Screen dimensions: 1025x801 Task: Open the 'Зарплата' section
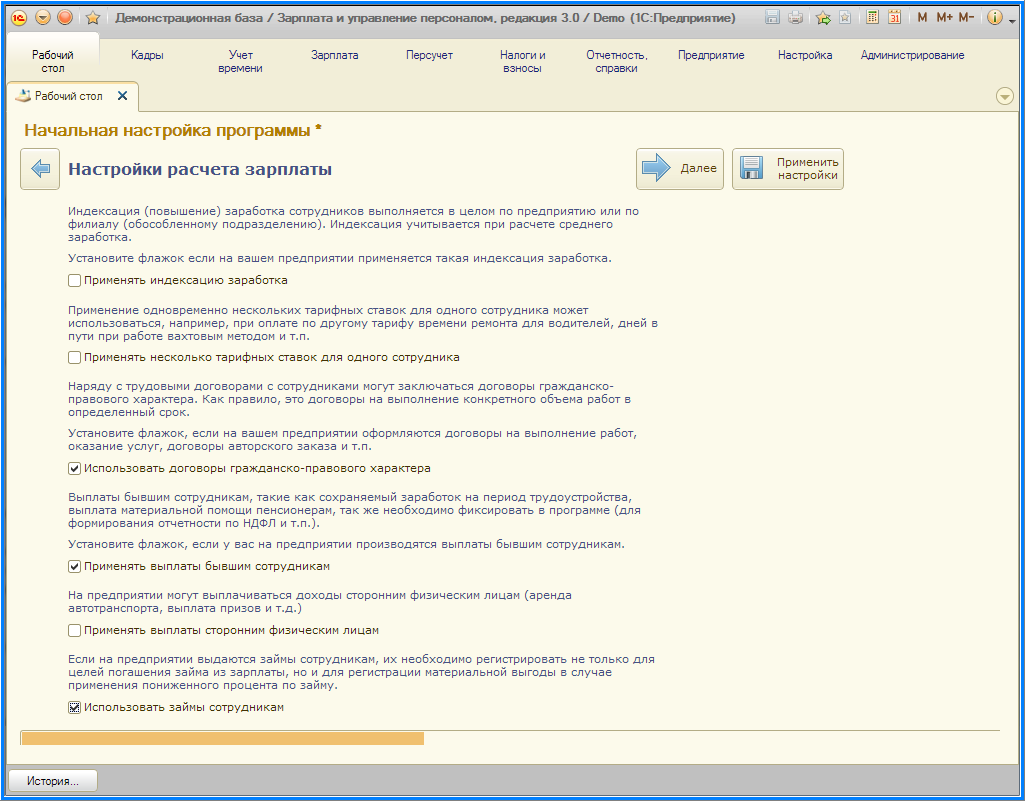[x=334, y=56]
